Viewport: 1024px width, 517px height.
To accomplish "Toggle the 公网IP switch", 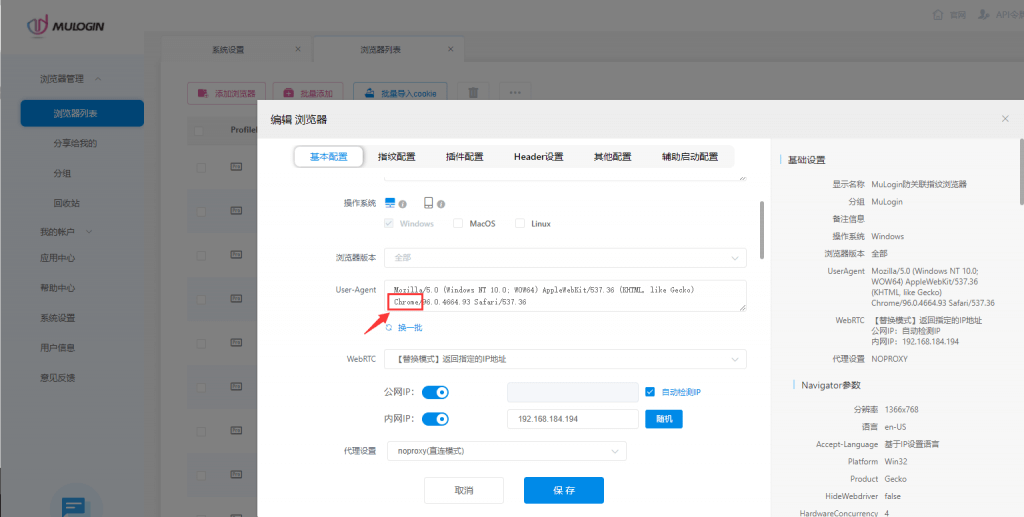I will click(435, 392).
